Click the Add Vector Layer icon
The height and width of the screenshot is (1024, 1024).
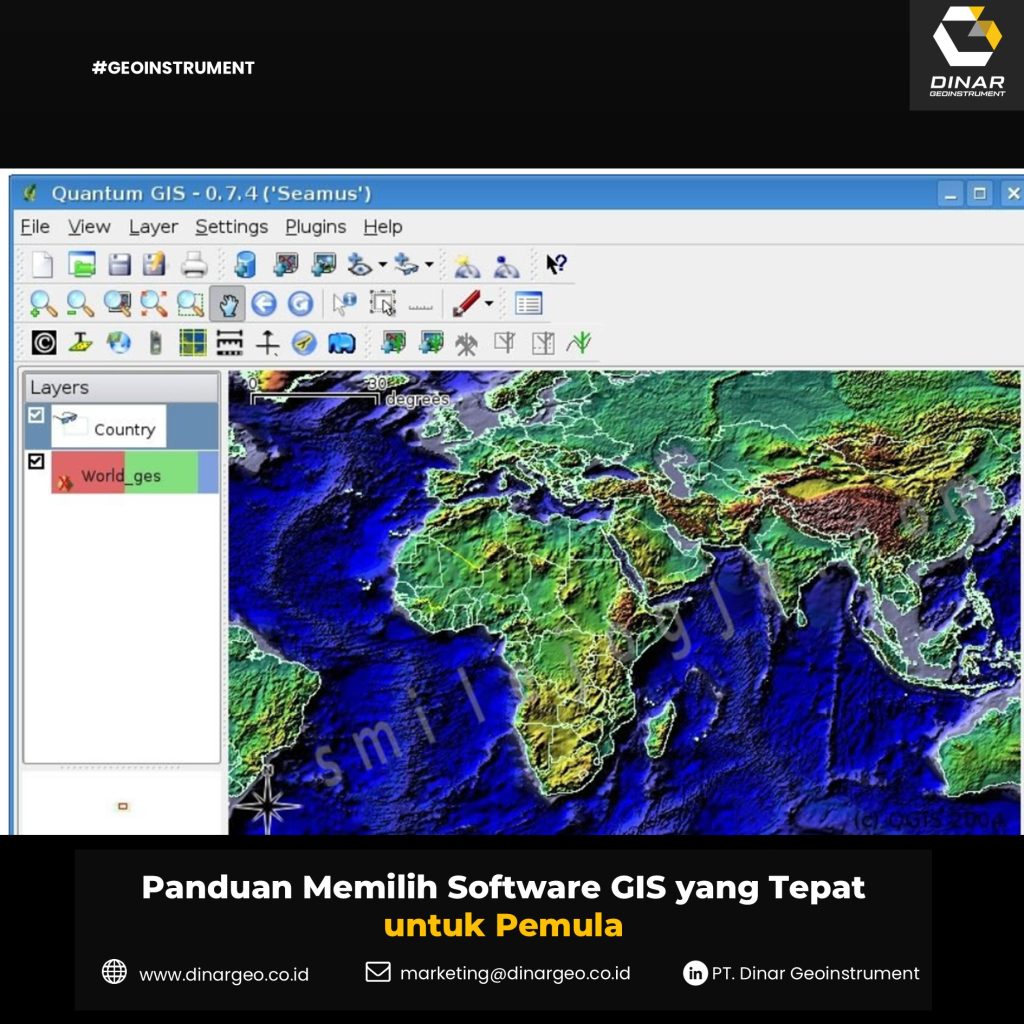click(x=286, y=264)
